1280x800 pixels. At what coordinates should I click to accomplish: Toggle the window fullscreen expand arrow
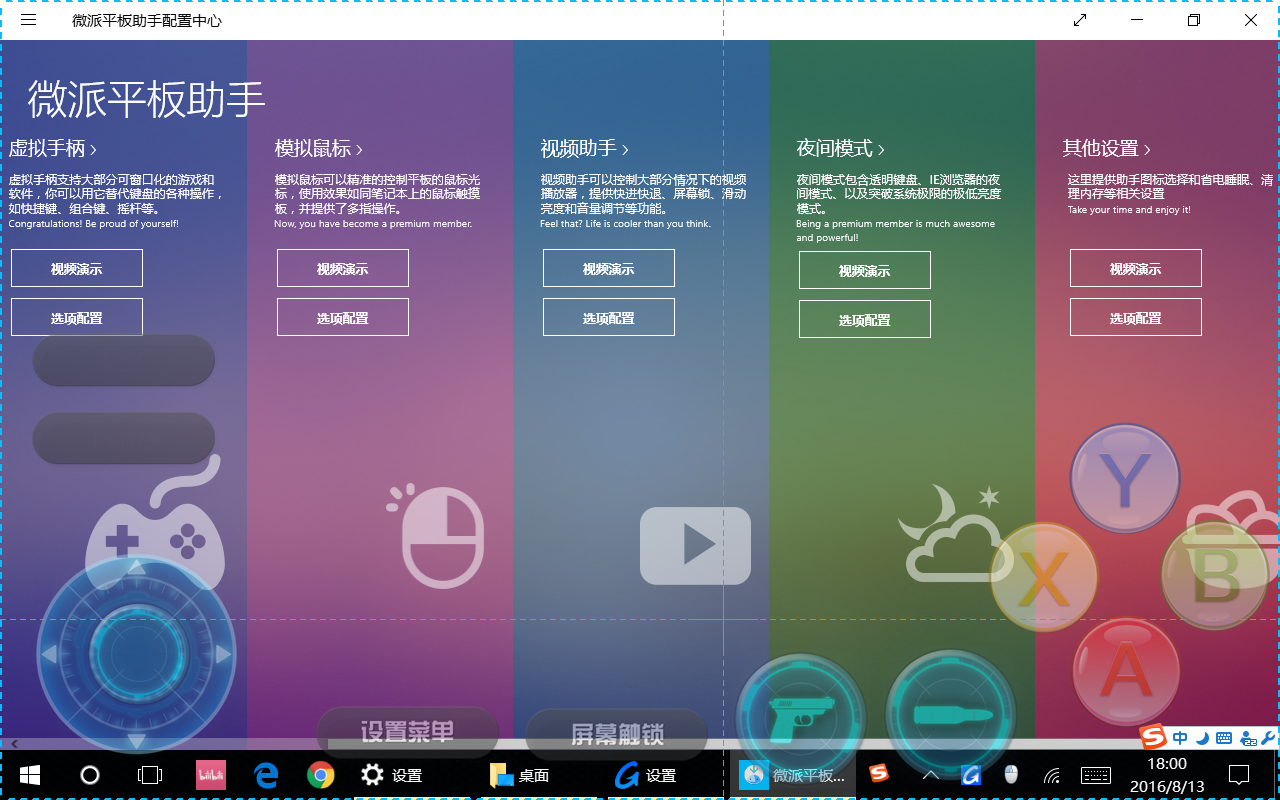(x=1080, y=20)
